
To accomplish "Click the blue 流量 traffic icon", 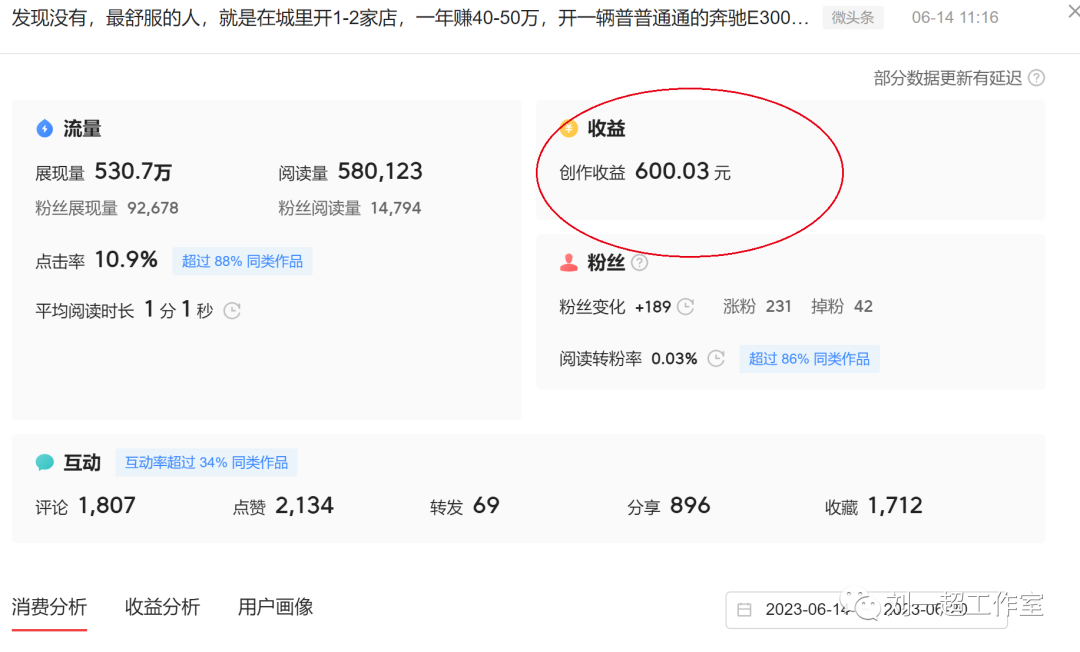I will (x=45, y=128).
